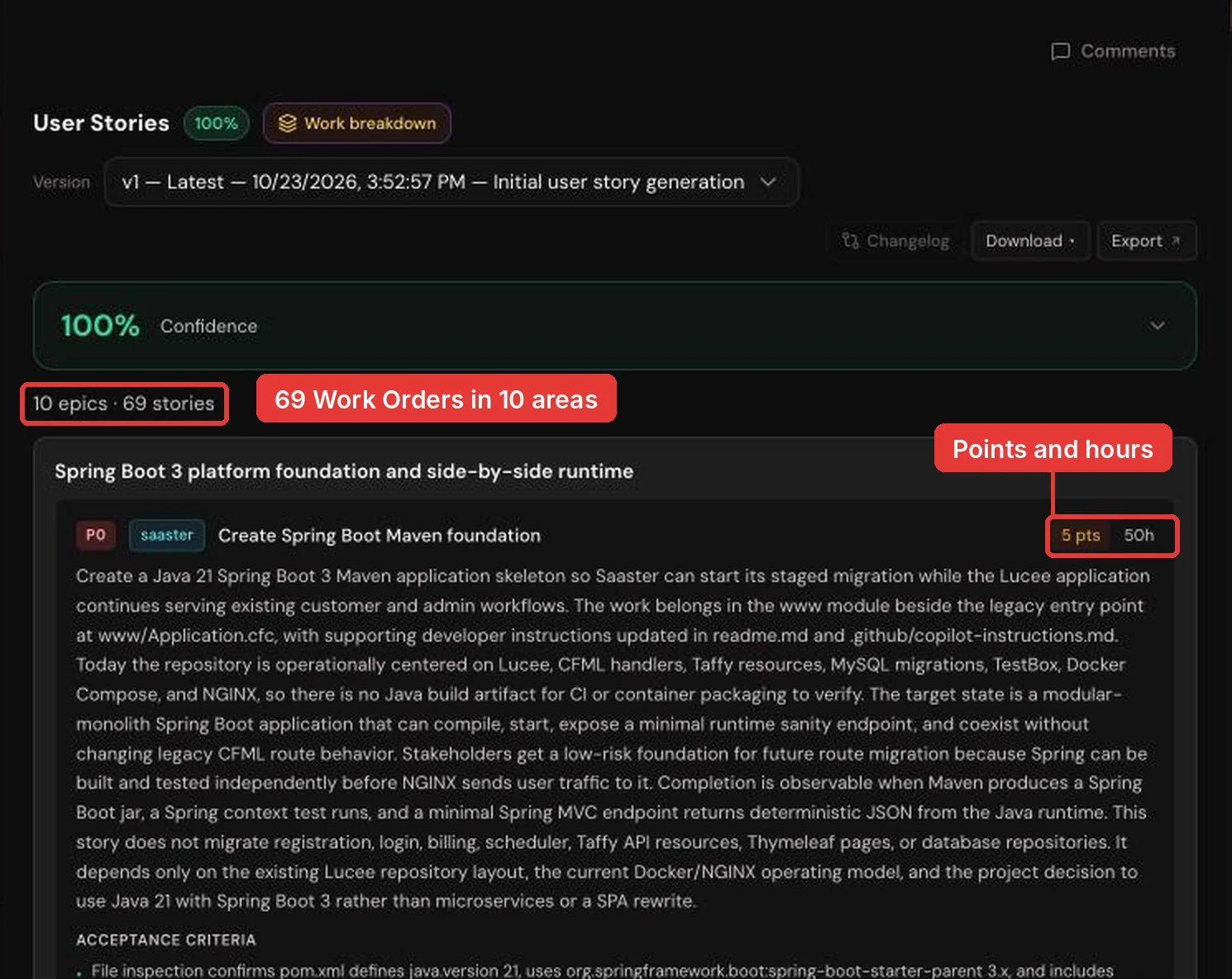Open the version selector dropdown
Image resolution: width=1232 pixels, height=979 pixels.
pos(451,182)
